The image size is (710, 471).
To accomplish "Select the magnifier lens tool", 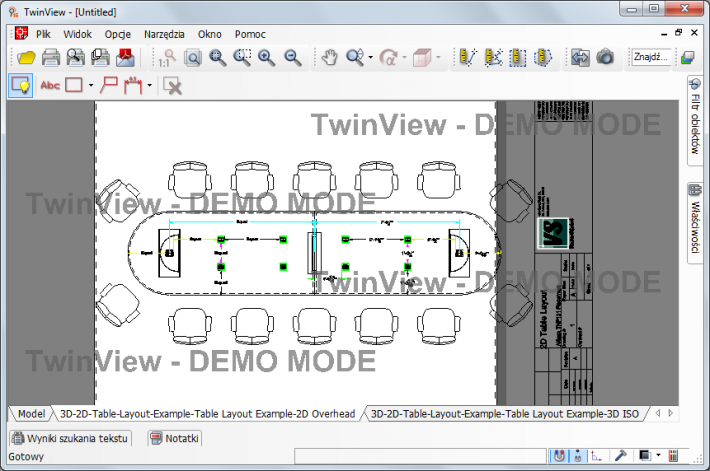I will click(355, 58).
